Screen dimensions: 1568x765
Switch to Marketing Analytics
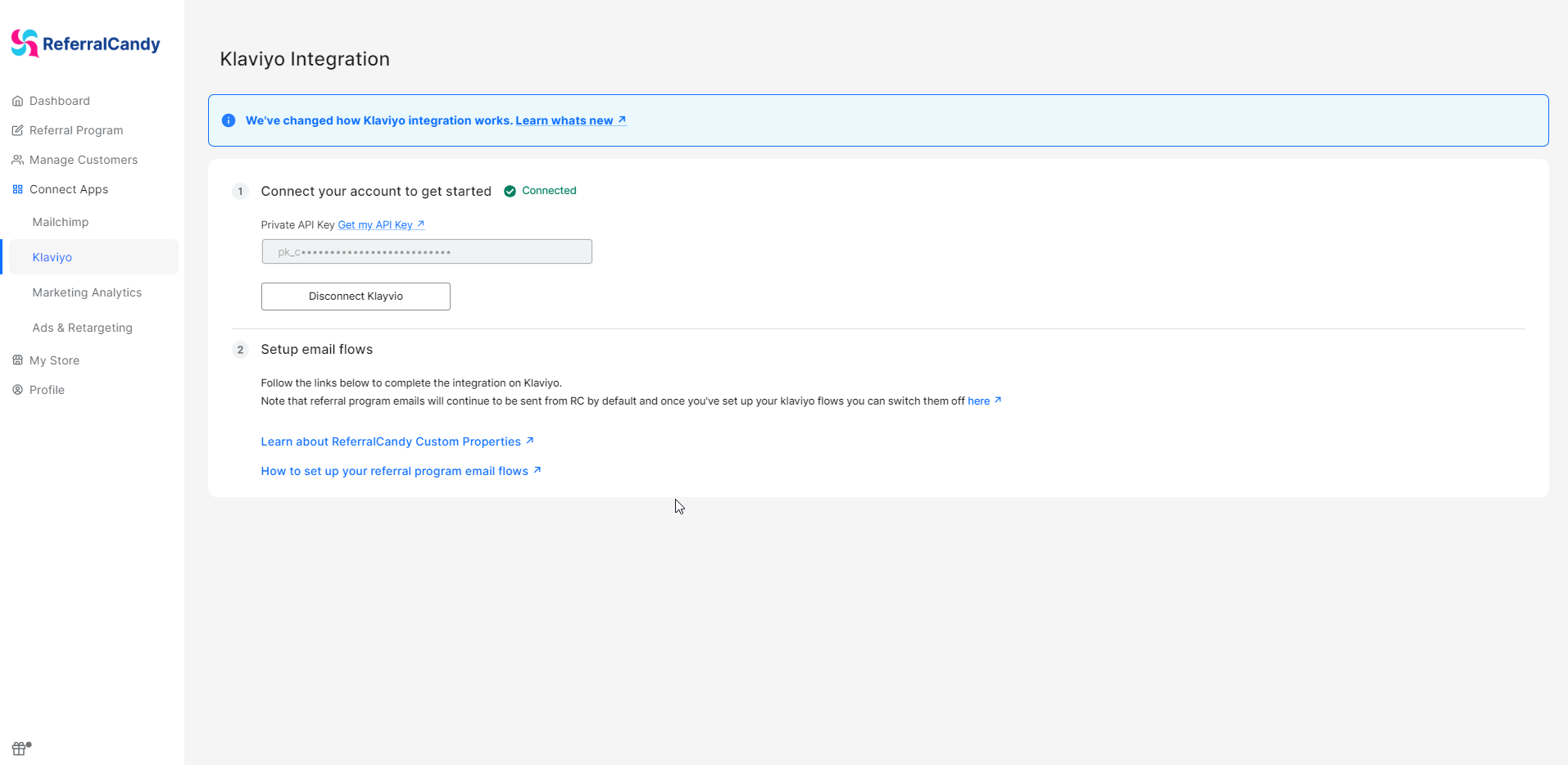tap(87, 292)
